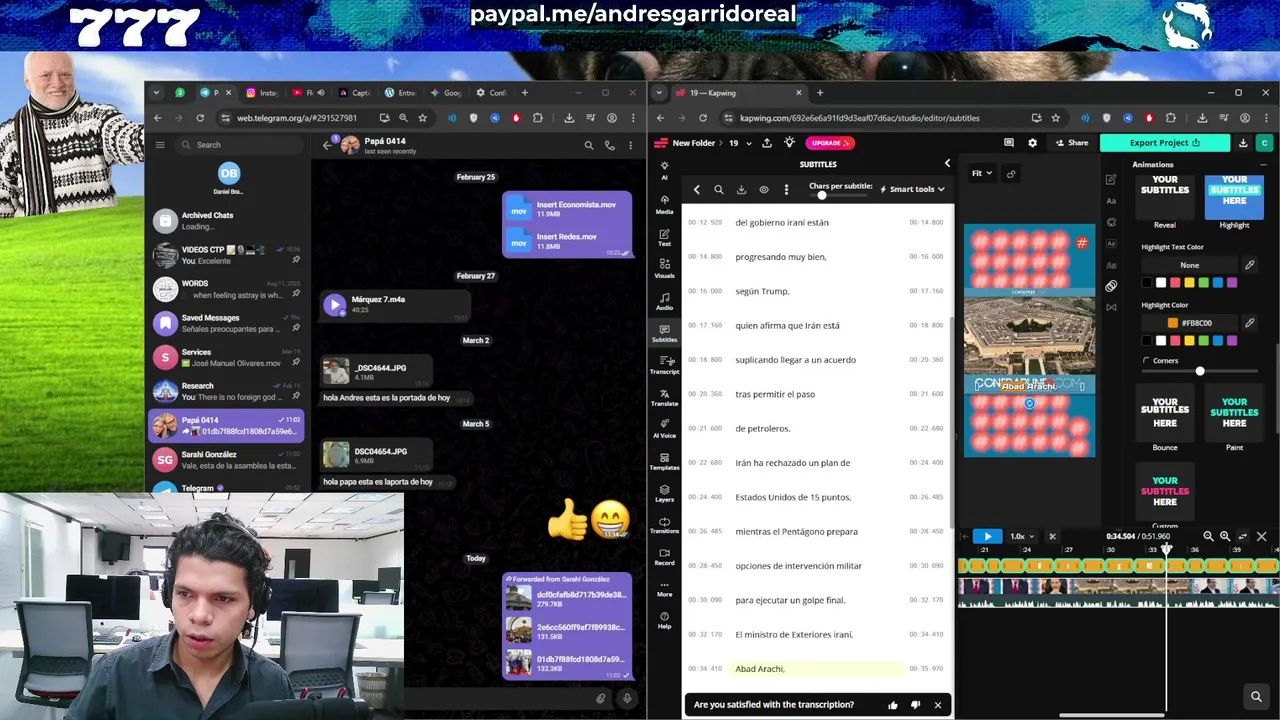Give thumbs up to the transcription
The height and width of the screenshot is (720, 1280).
click(893, 705)
